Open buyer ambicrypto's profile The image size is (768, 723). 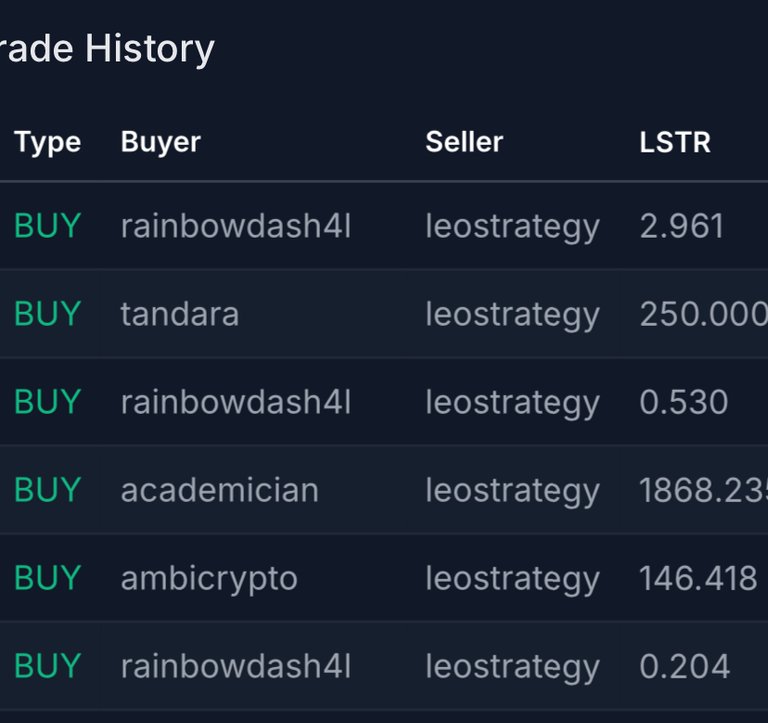pyautogui.click(x=209, y=579)
